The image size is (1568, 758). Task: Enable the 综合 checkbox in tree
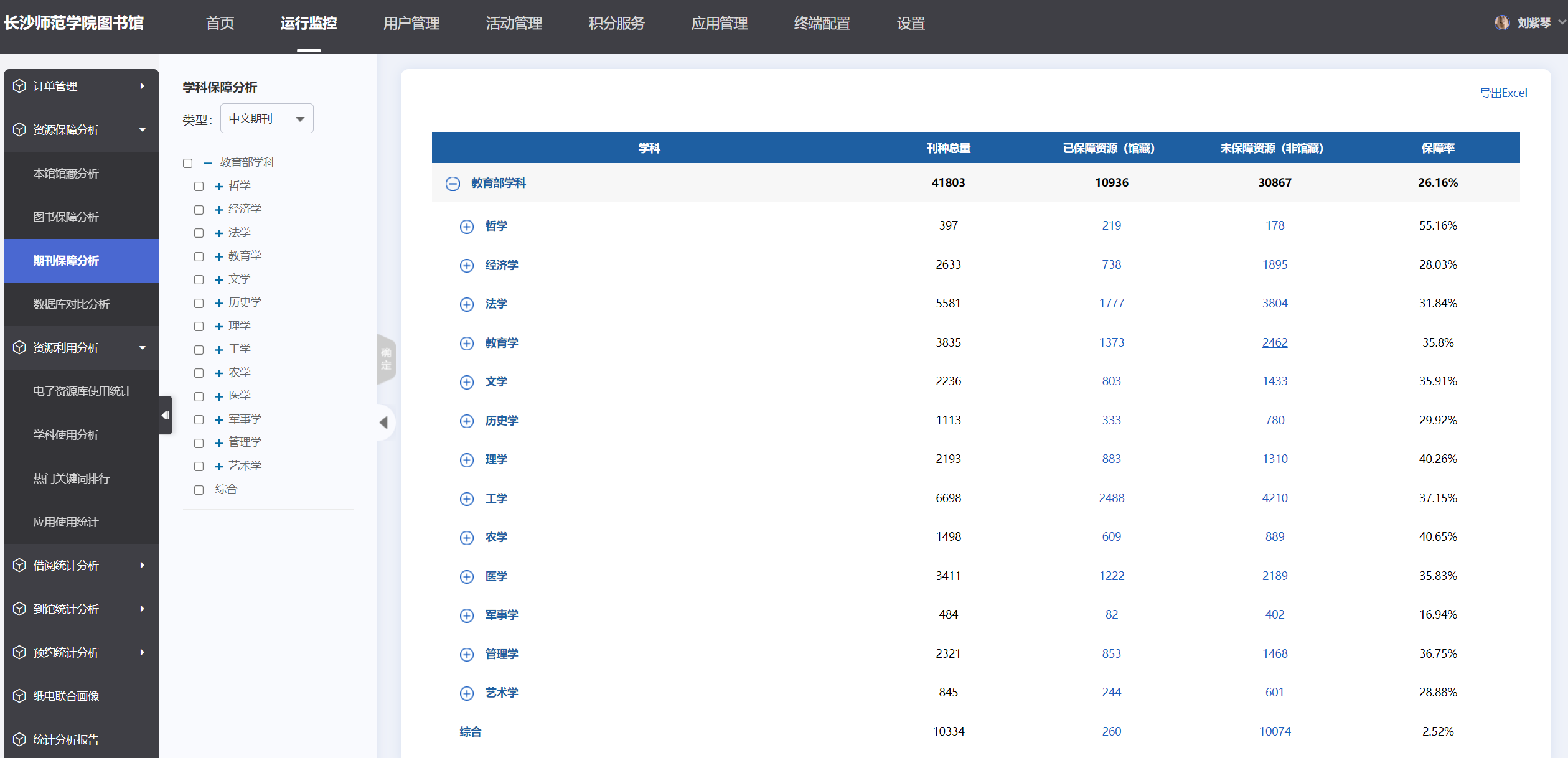(199, 490)
